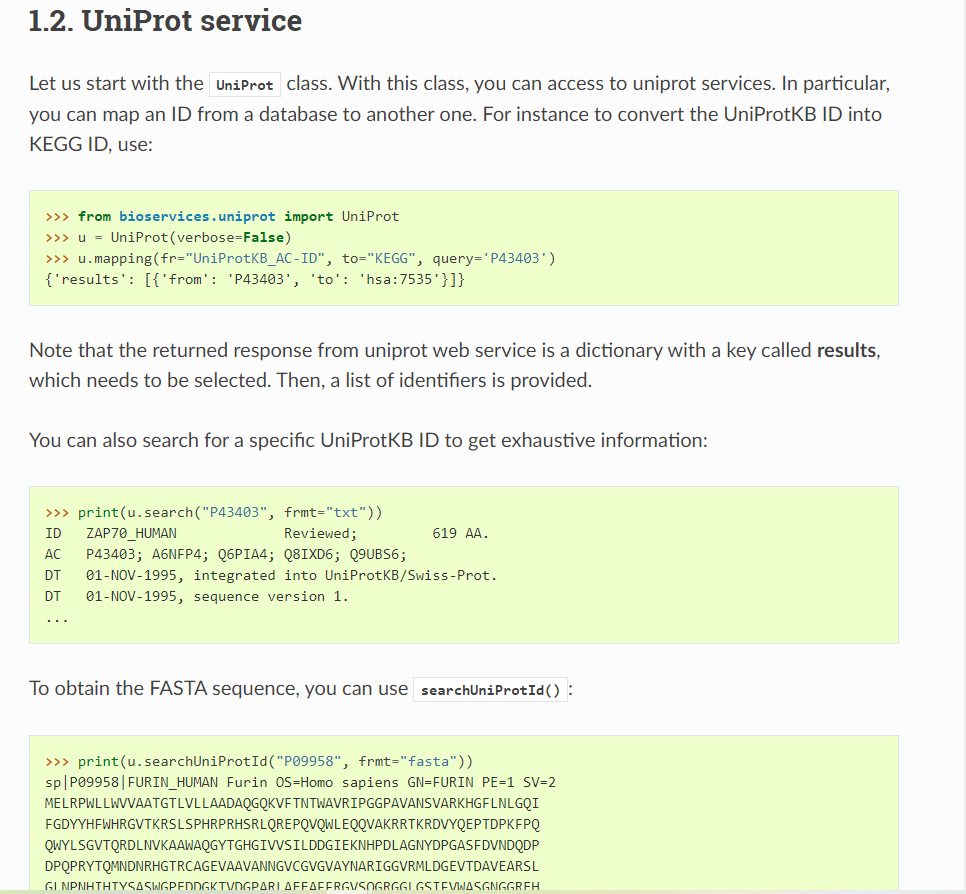The image size is (966, 894).
Task: Click the 'sequence version 1.' line
Action: pyautogui.click(x=197, y=596)
